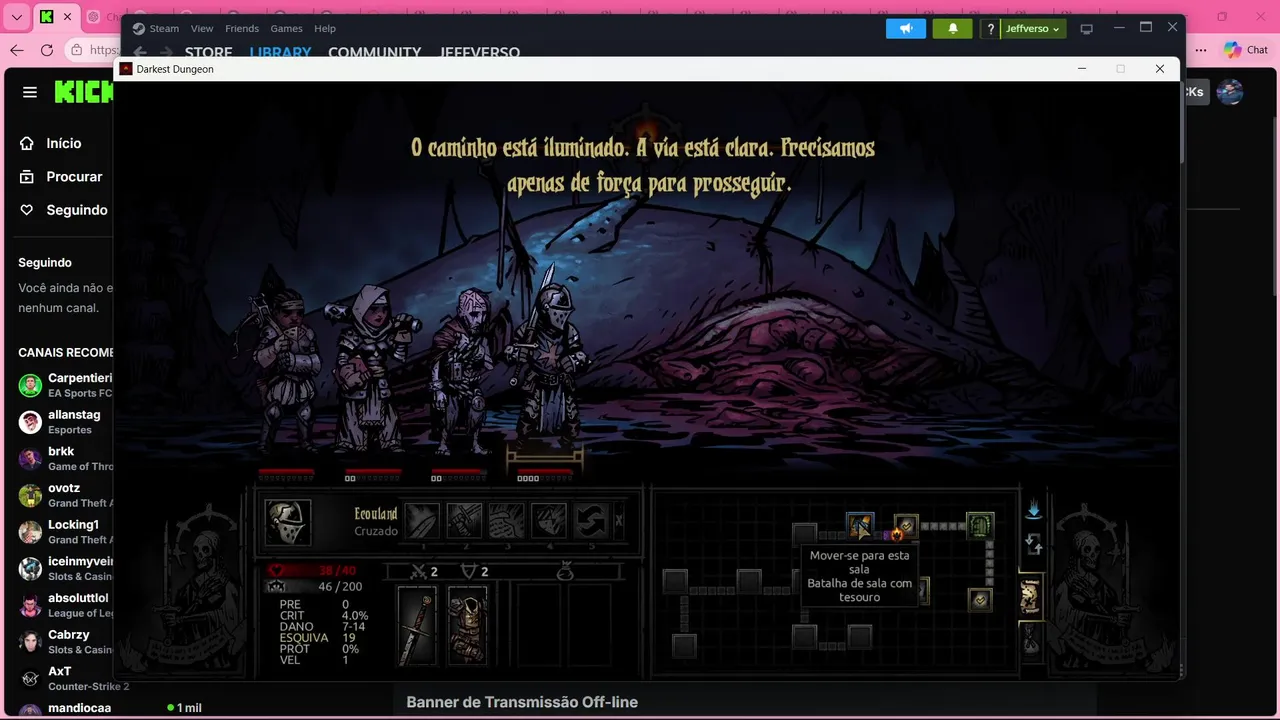Open the View menu in Steam
The width and height of the screenshot is (1280, 720).
click(202, 29)
